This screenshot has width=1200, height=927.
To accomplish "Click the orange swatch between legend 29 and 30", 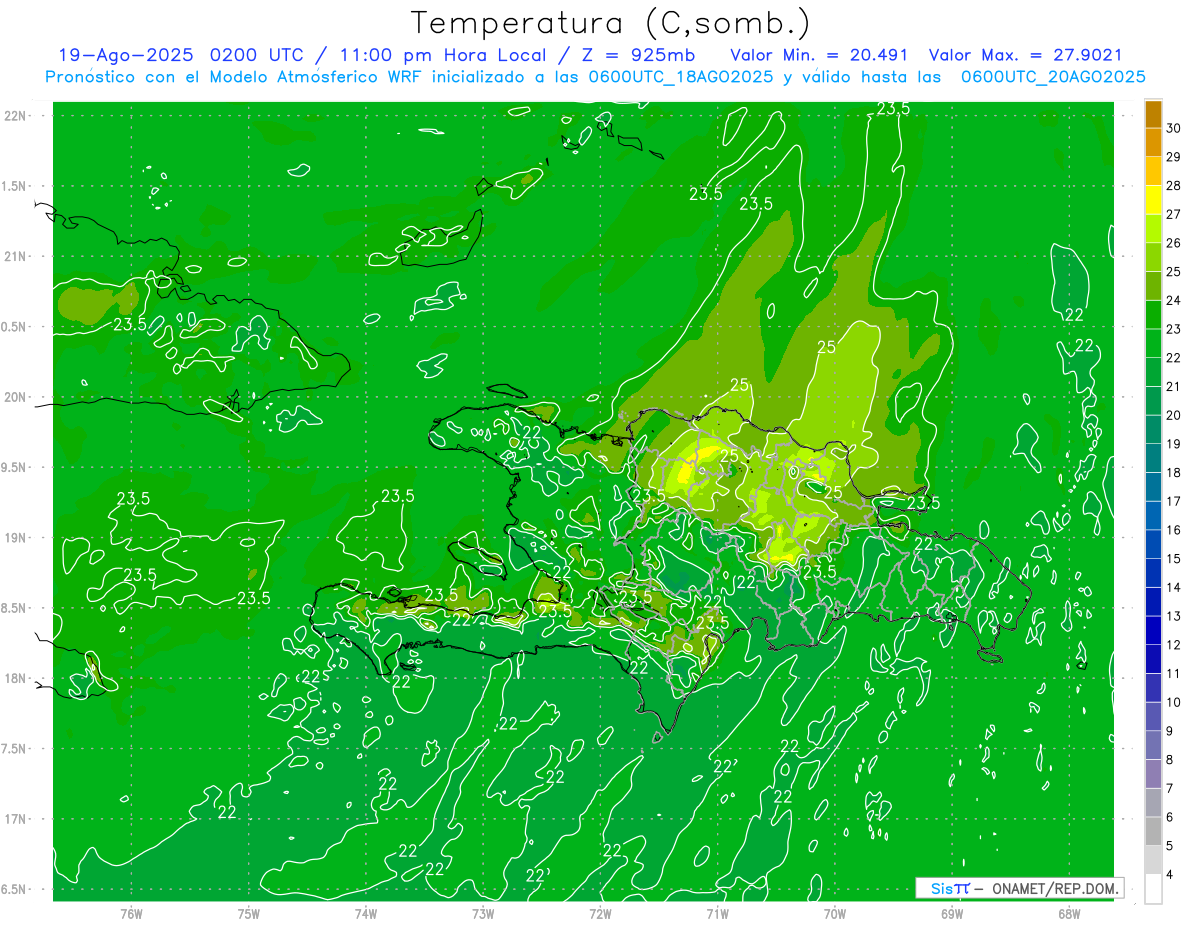I will coord(1153,142).
